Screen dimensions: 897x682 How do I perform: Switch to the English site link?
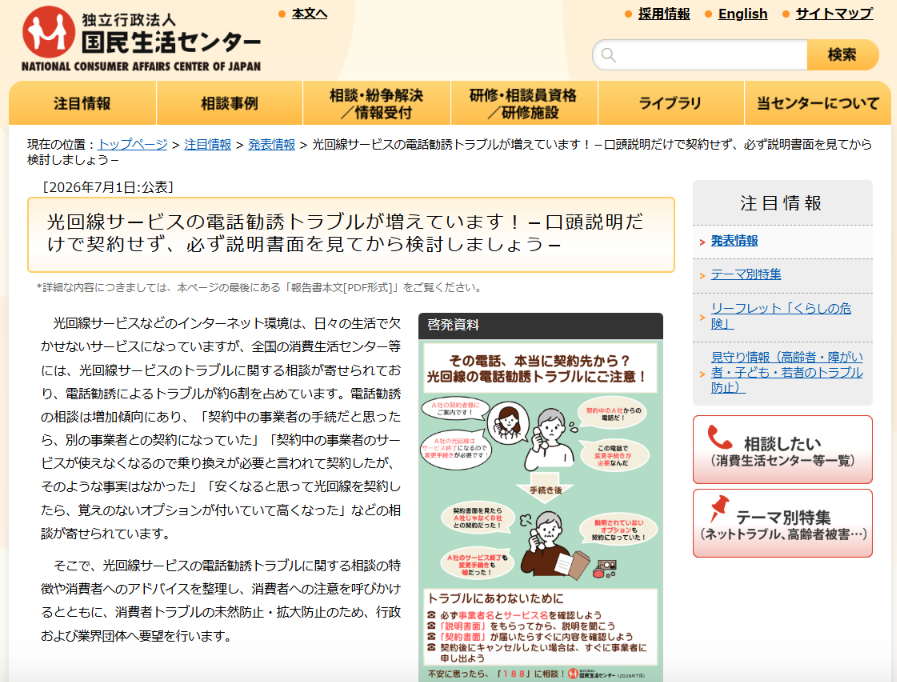[x=743, y=14]
